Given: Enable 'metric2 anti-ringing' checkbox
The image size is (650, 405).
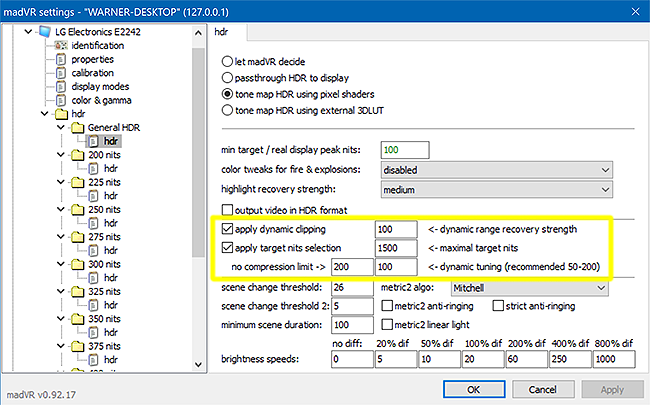Looking at the screenshot, I should point(387,306).
